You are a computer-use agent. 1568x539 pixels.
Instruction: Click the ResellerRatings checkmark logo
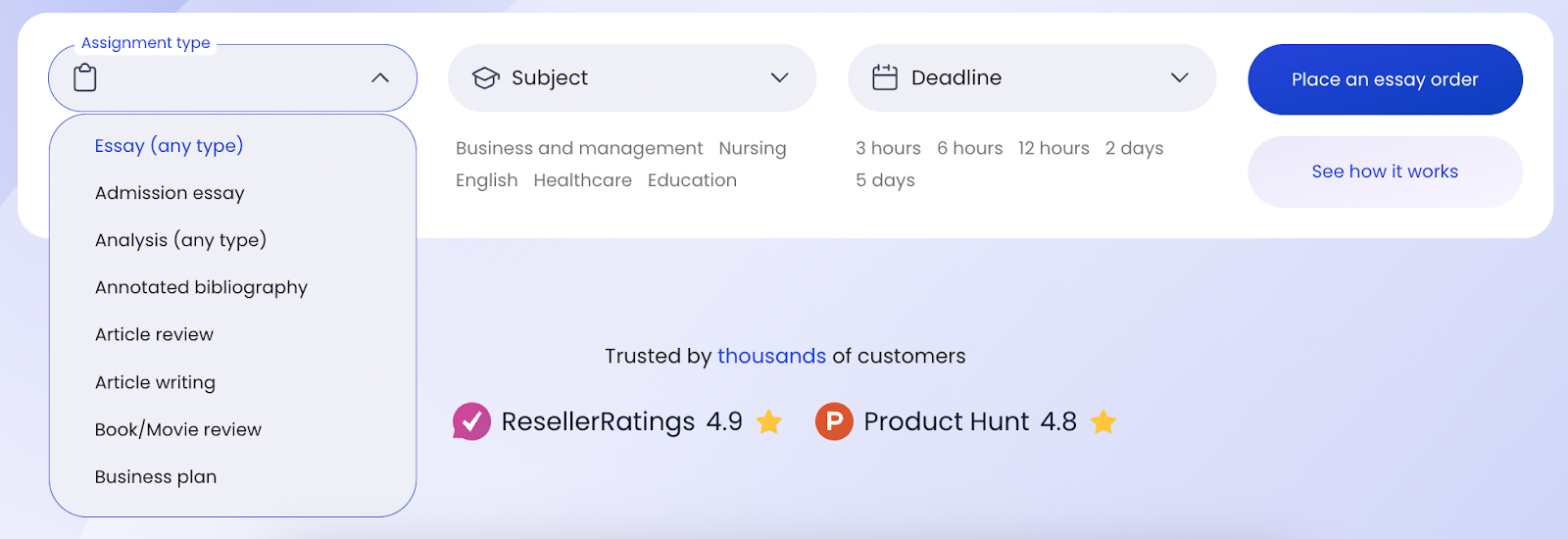point(471,421)
